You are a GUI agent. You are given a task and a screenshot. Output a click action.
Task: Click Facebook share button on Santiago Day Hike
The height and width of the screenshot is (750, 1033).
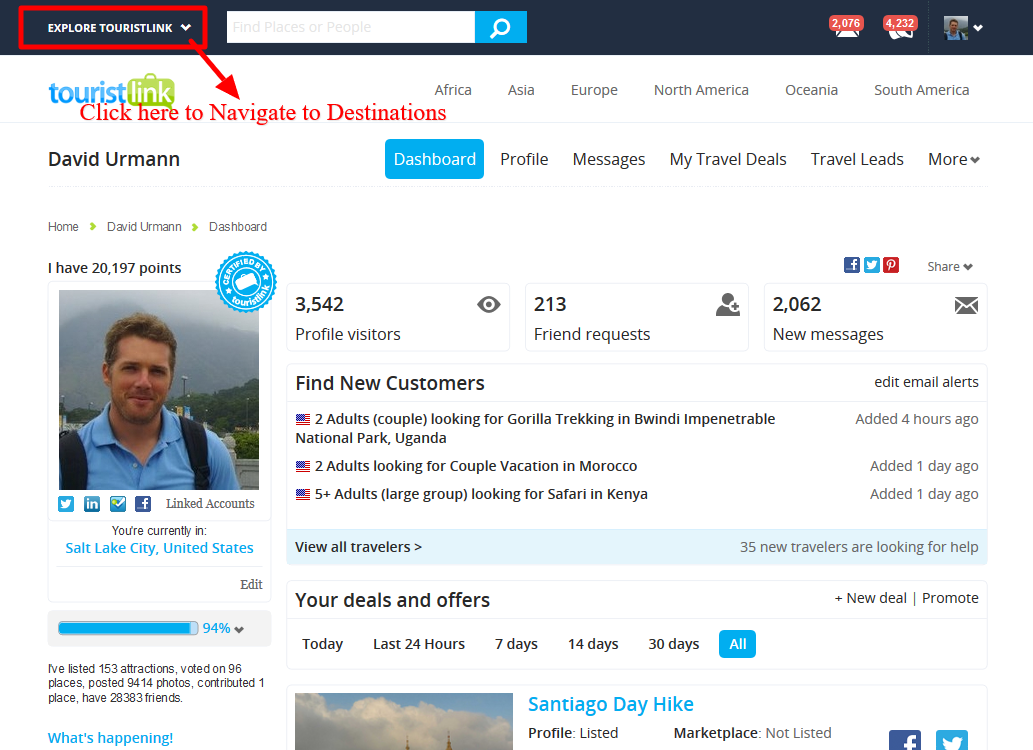click(x=905, y=740)
